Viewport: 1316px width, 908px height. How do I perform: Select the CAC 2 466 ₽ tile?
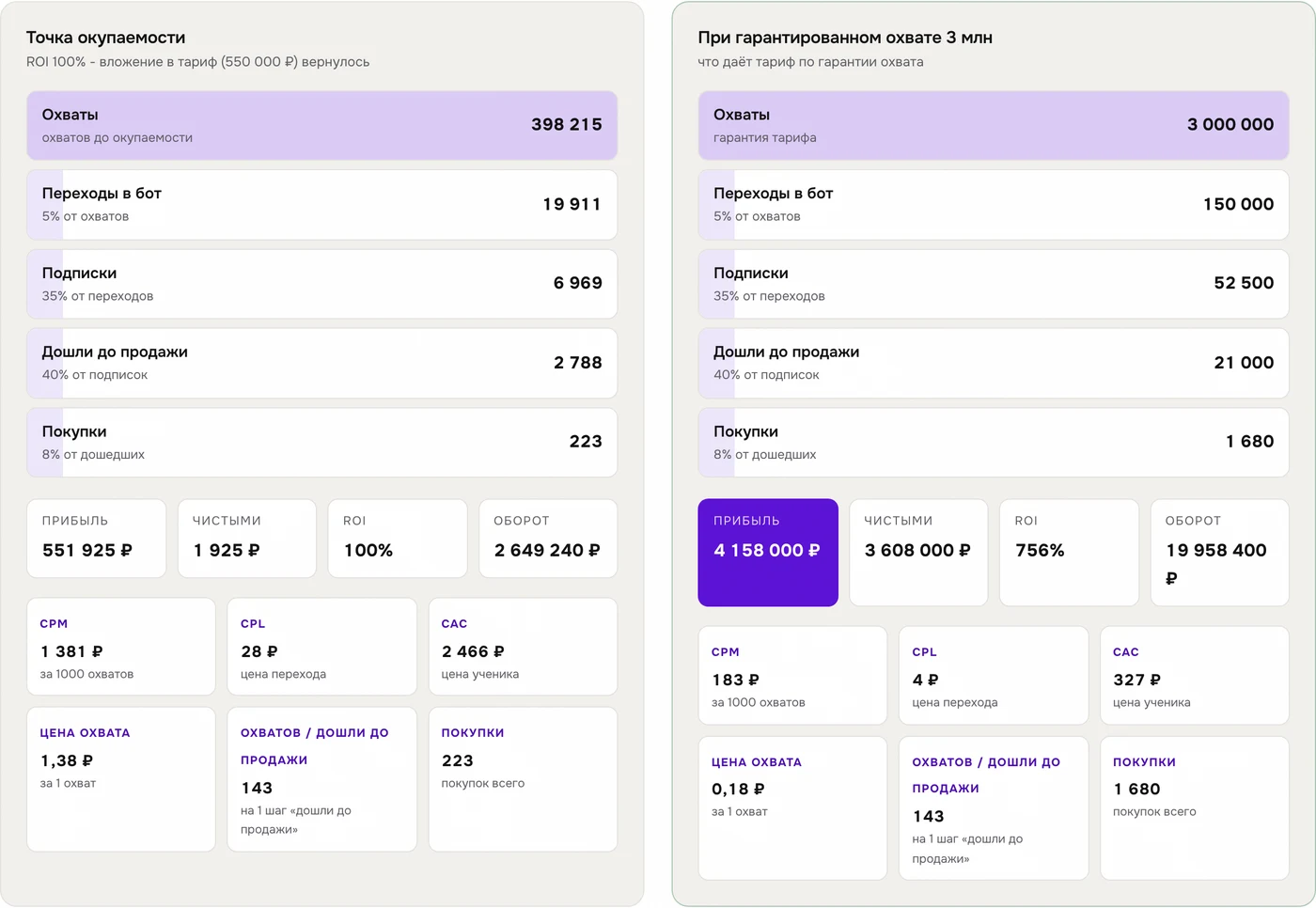[523, 647]
